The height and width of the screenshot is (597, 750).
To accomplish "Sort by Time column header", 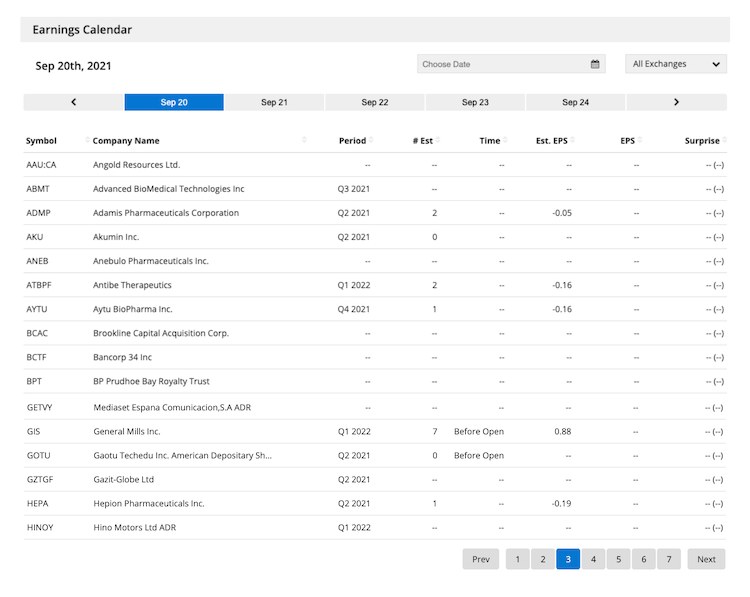I will 489,141.
